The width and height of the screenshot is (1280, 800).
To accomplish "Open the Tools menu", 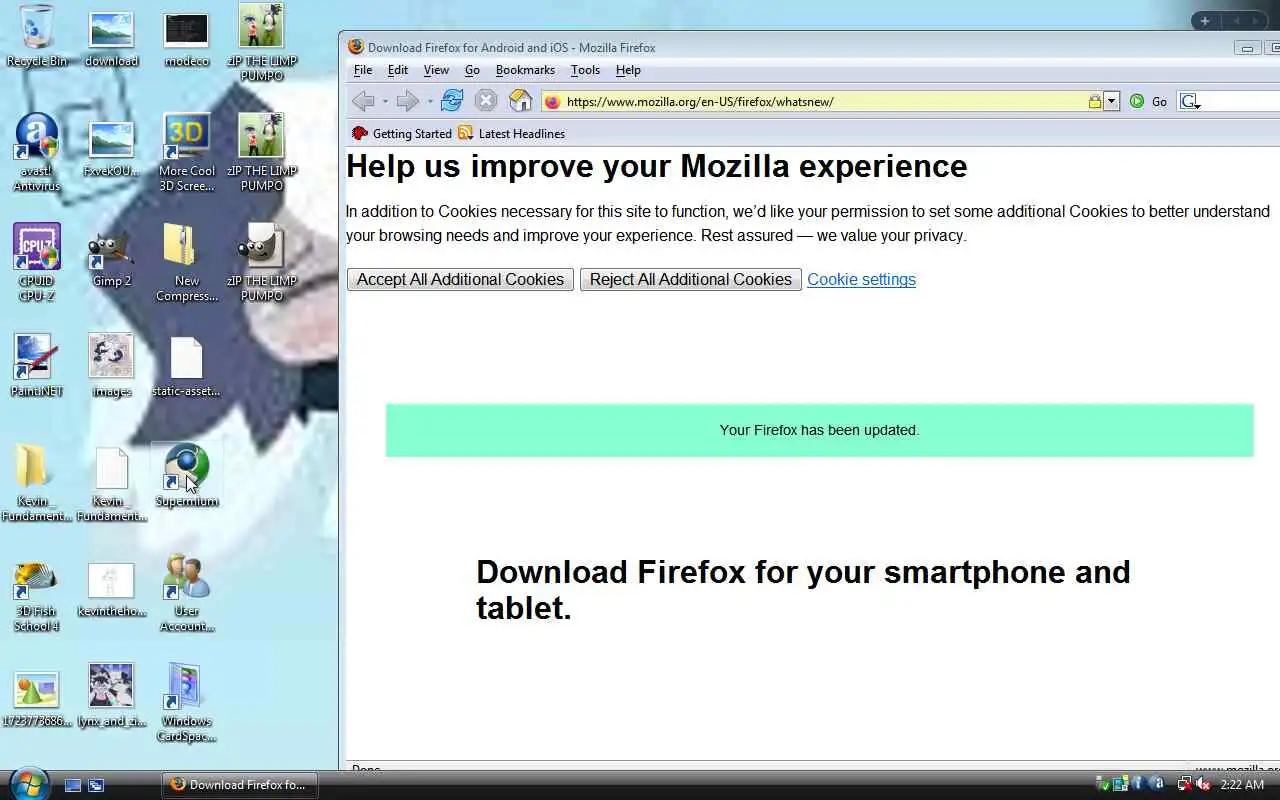I will (x=585, y=70).
